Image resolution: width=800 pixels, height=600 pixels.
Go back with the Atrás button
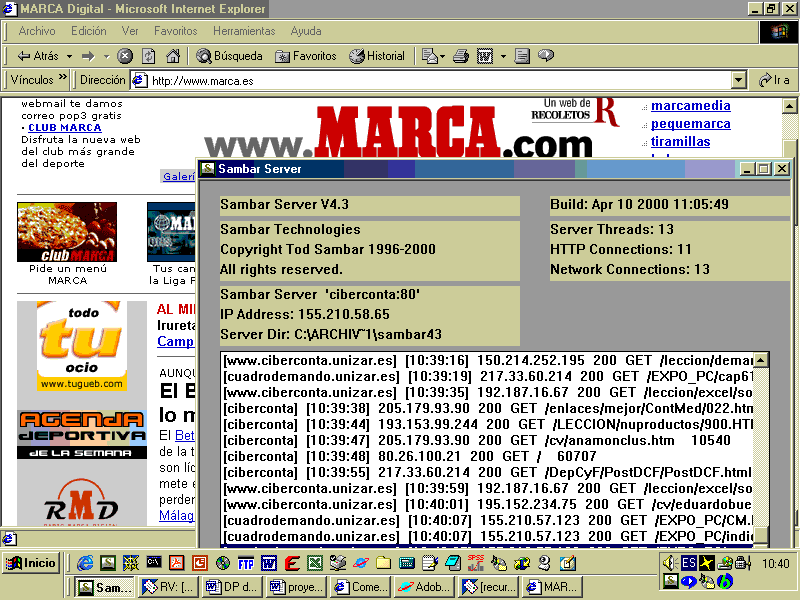click(38, 56)
